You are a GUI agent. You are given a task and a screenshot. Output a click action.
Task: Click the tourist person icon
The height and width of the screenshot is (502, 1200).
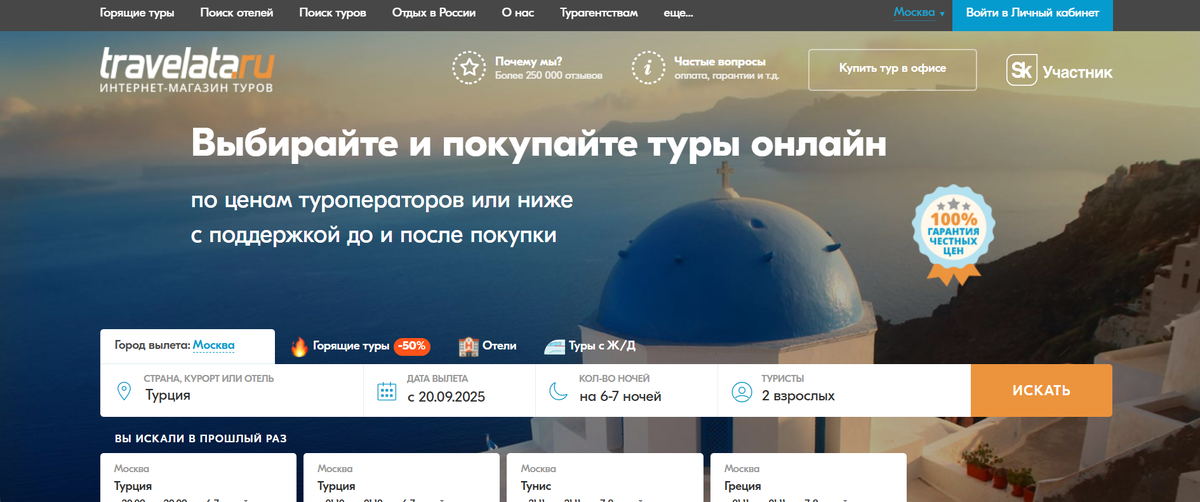click(x=741, y=391)
